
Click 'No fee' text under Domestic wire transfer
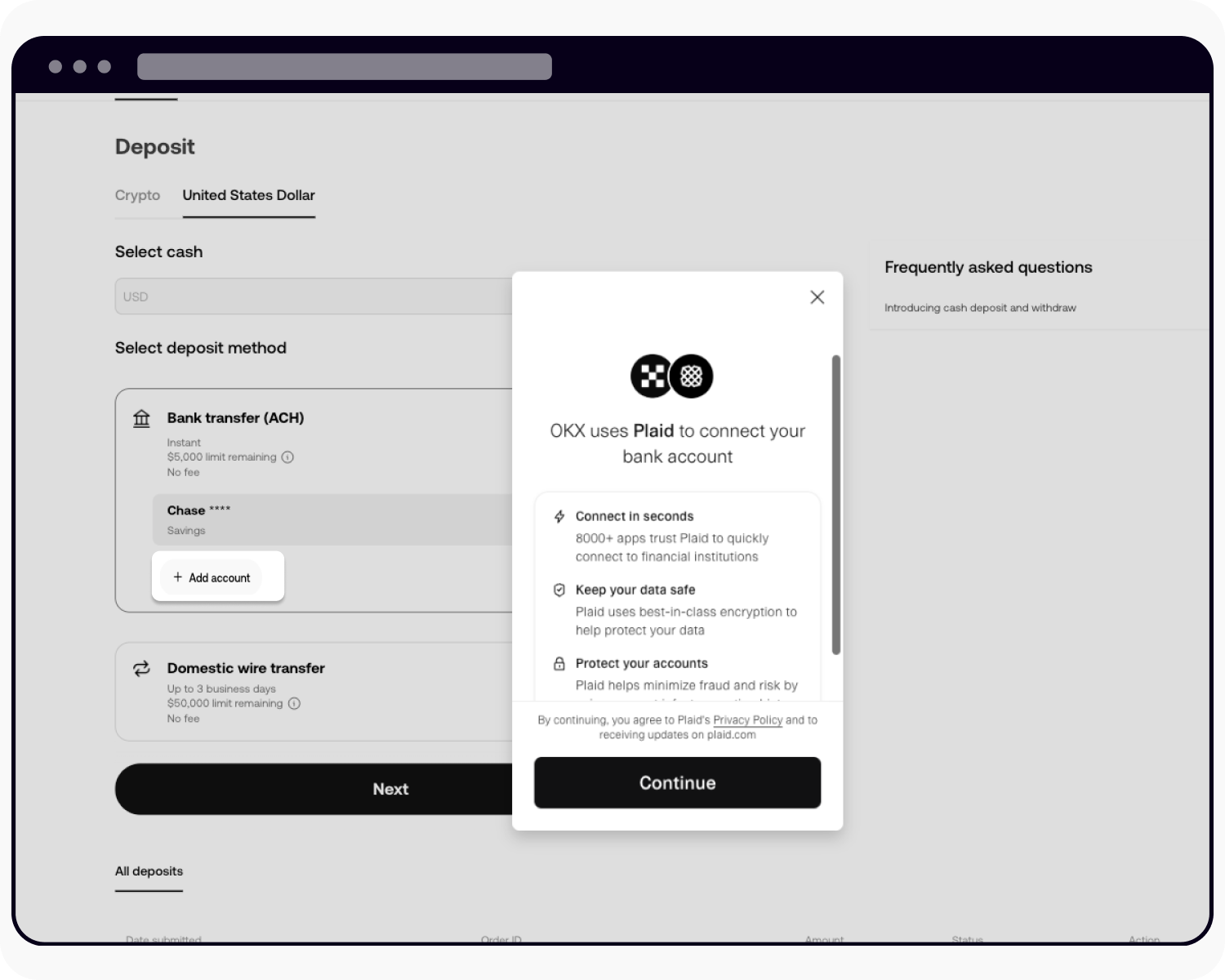click(x=184, y=719)
